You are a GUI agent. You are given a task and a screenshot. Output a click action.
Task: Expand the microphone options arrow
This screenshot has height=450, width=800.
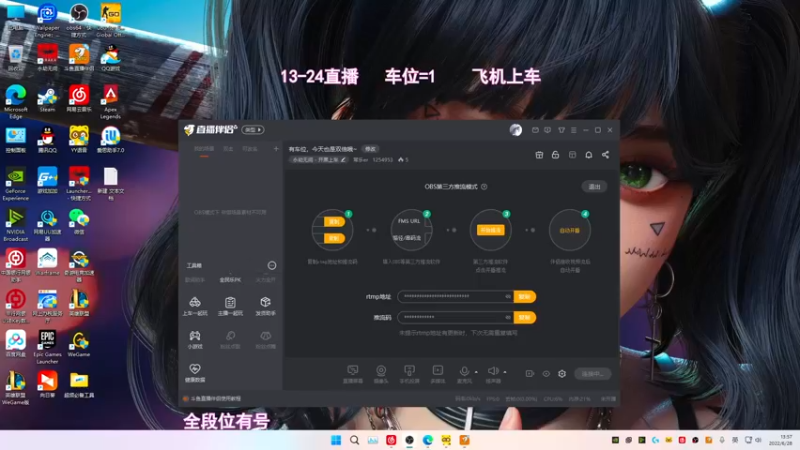(x=476, y=372)
